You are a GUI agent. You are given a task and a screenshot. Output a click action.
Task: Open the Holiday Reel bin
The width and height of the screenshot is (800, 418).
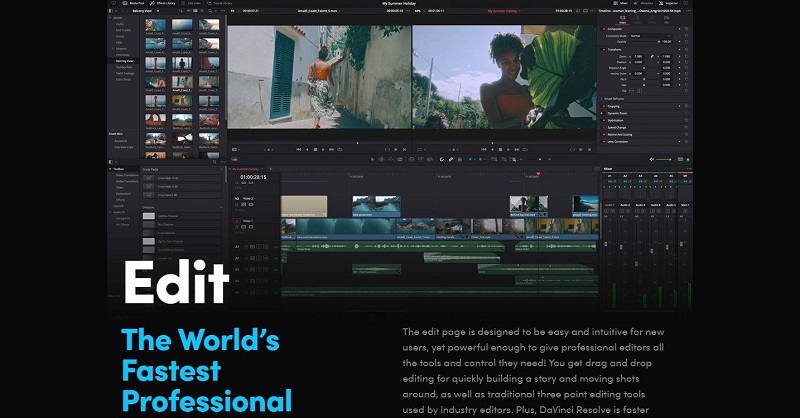pyautogui.click(x=124, y=67)
